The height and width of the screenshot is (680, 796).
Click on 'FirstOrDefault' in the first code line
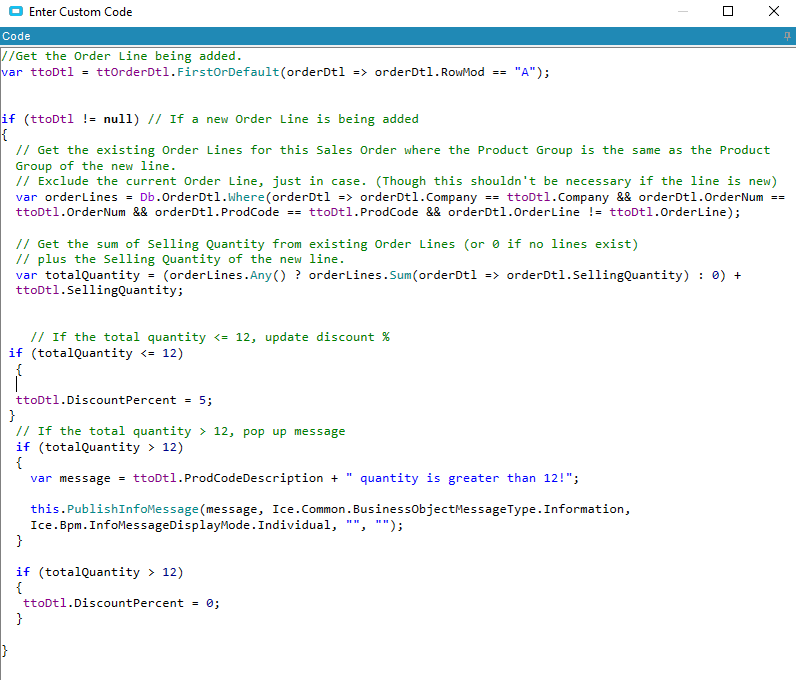click(x=228, y=72)
